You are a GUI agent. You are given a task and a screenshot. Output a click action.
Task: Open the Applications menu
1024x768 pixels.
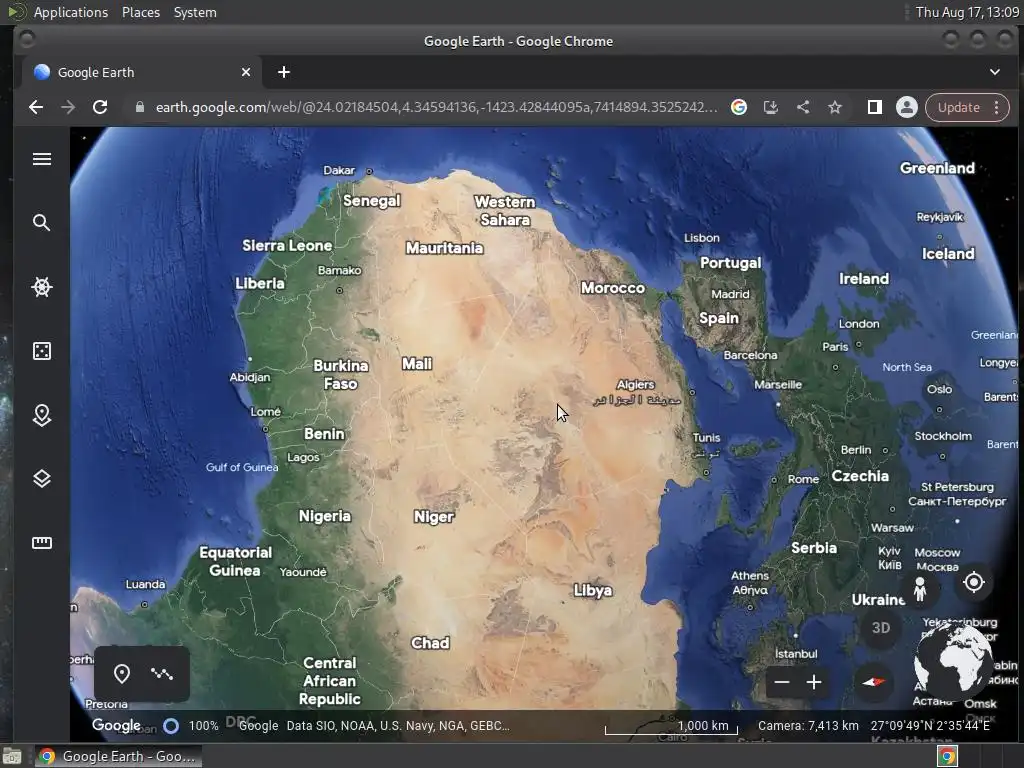coord(71,12)
